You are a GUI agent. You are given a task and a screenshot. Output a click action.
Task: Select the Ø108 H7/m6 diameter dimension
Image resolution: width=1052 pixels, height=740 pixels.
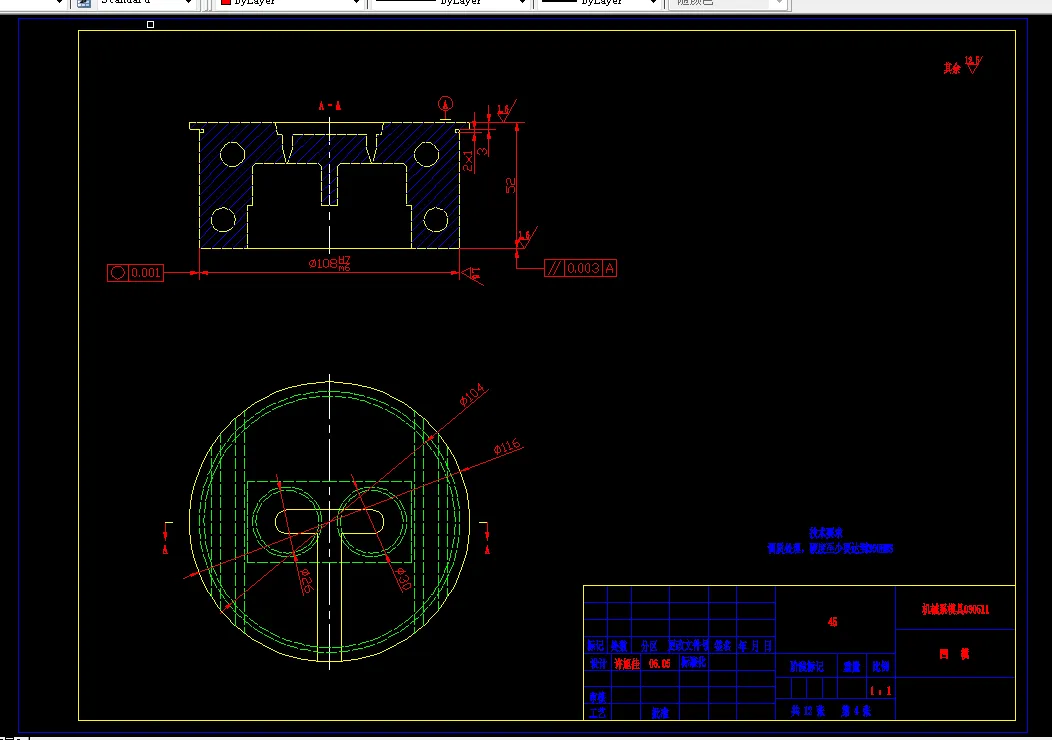(x=329, y=264)
